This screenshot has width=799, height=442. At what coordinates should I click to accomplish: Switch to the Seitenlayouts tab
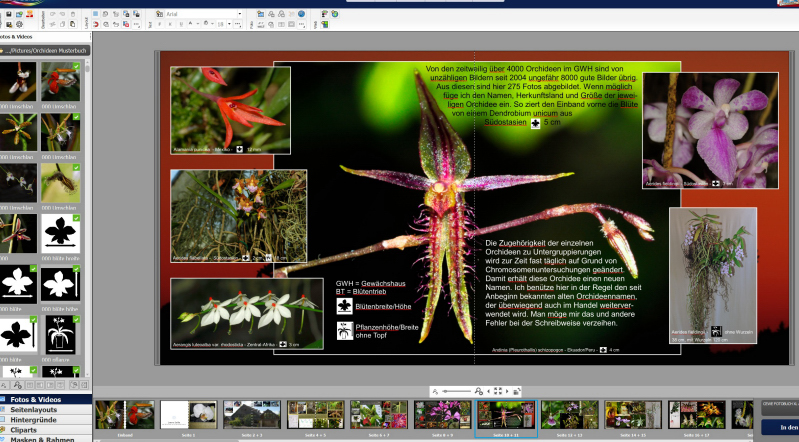[x=33, y=410]
